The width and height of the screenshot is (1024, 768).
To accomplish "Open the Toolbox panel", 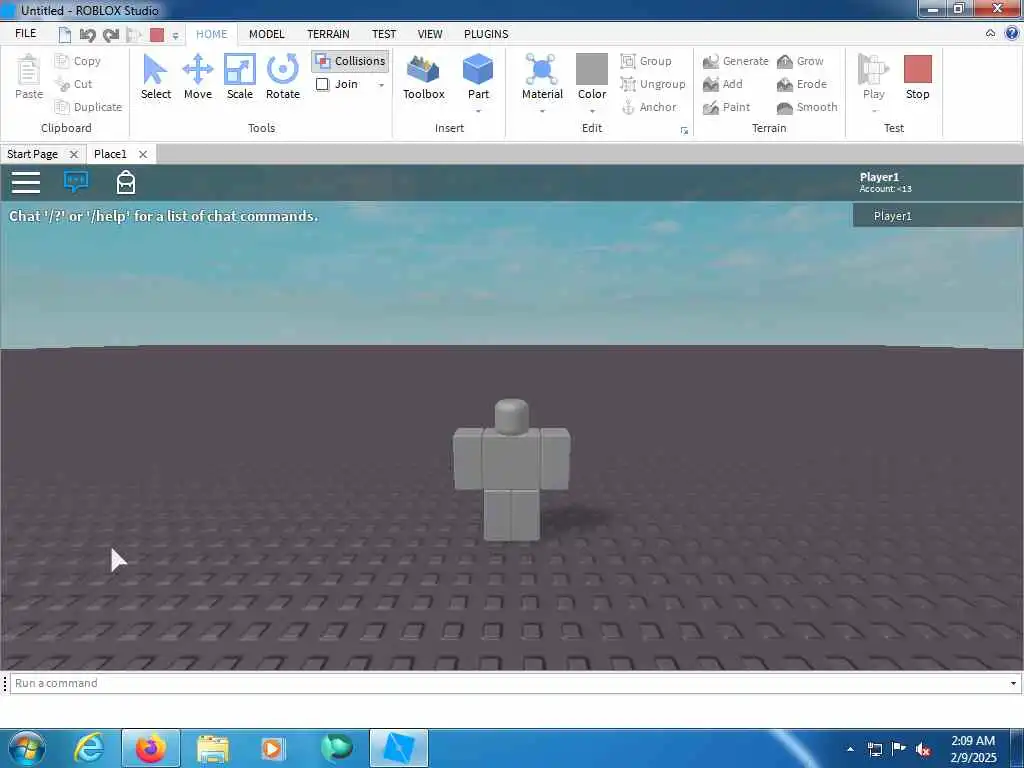I will click(424, 76).
